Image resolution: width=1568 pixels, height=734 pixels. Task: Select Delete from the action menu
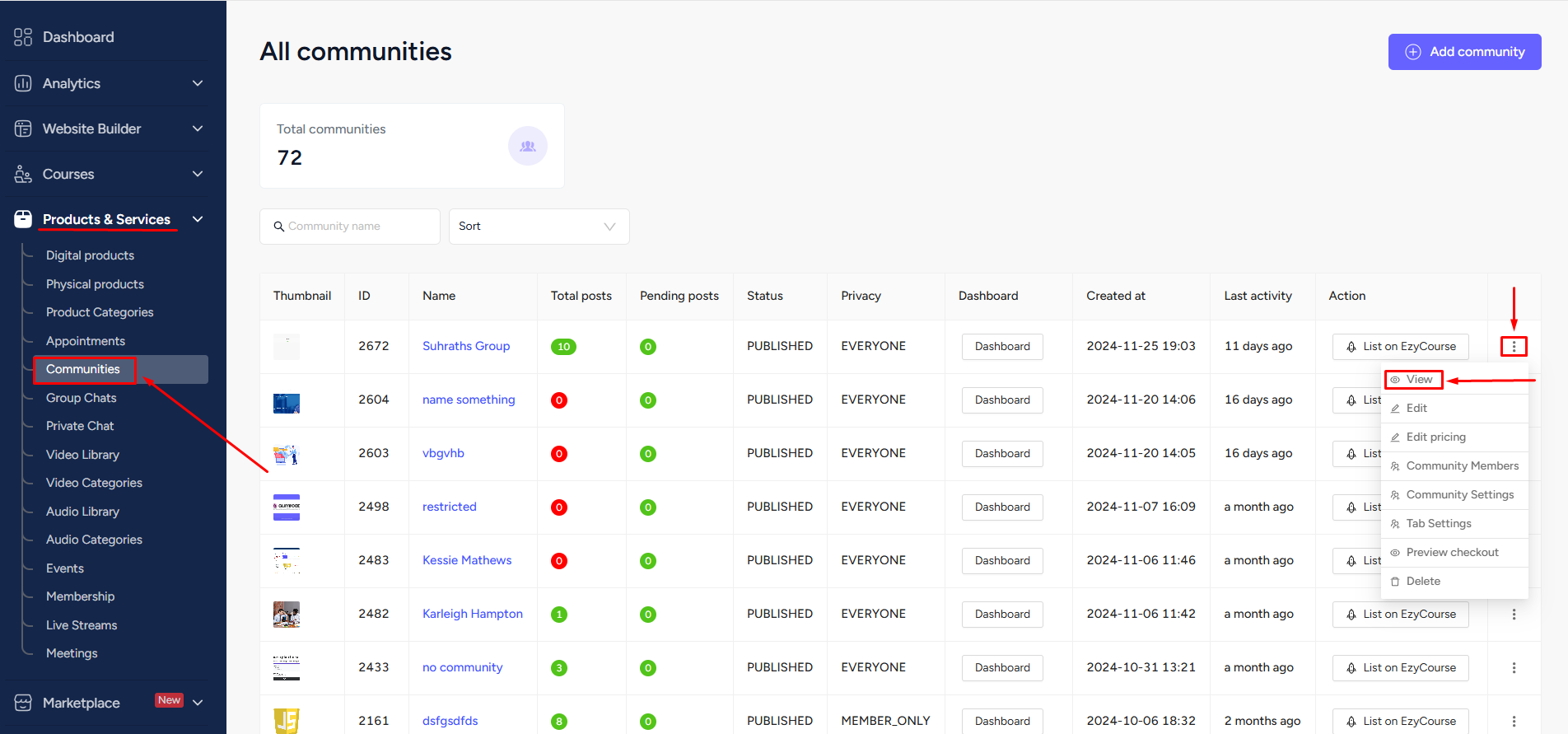click(x=1454, y=582)
